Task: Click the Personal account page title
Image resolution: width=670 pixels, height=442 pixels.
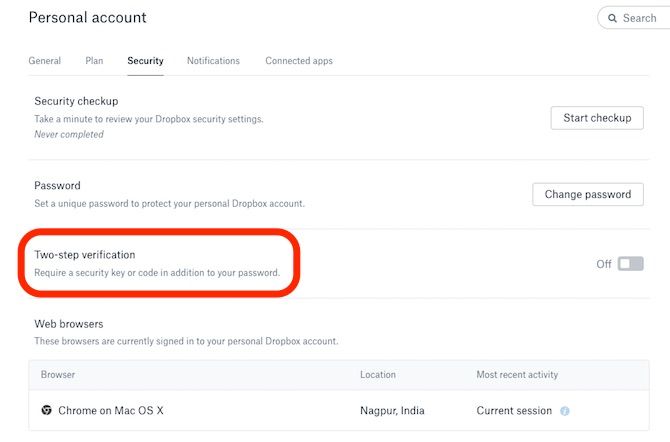Action: (x=88, y=18)
